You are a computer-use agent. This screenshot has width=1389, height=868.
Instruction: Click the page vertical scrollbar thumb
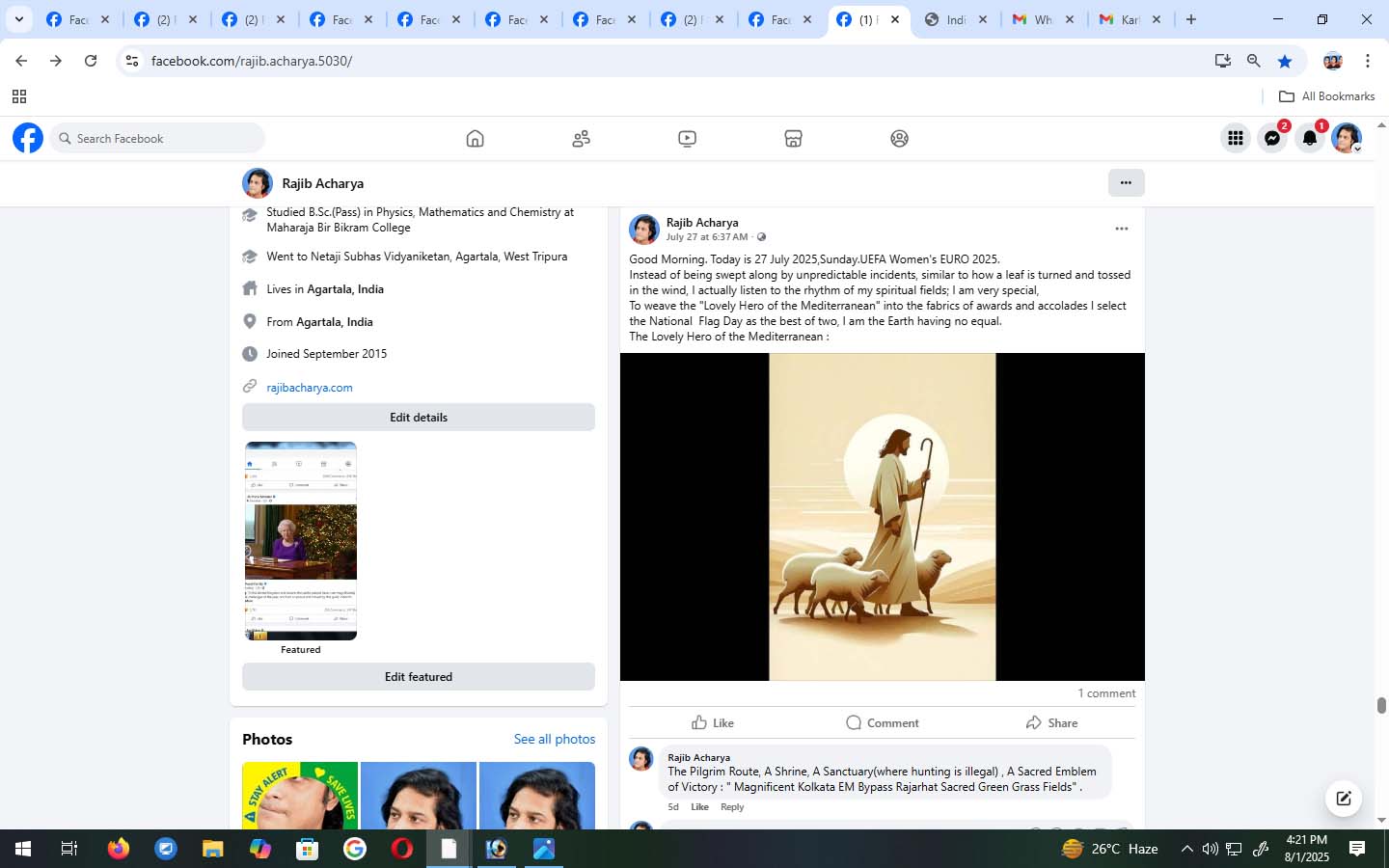coord(1381,705)
